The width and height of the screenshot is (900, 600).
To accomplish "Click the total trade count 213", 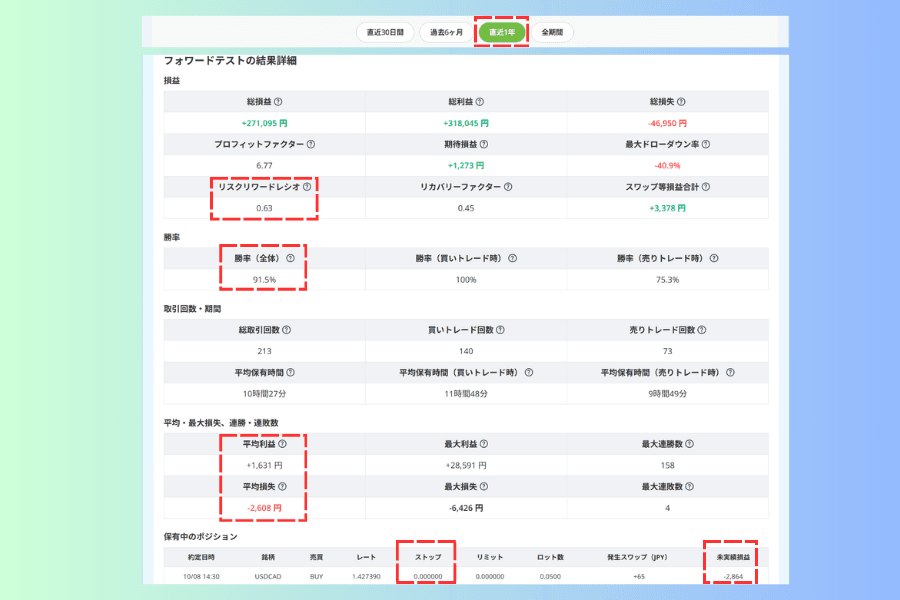I will (x=265, y=351).
